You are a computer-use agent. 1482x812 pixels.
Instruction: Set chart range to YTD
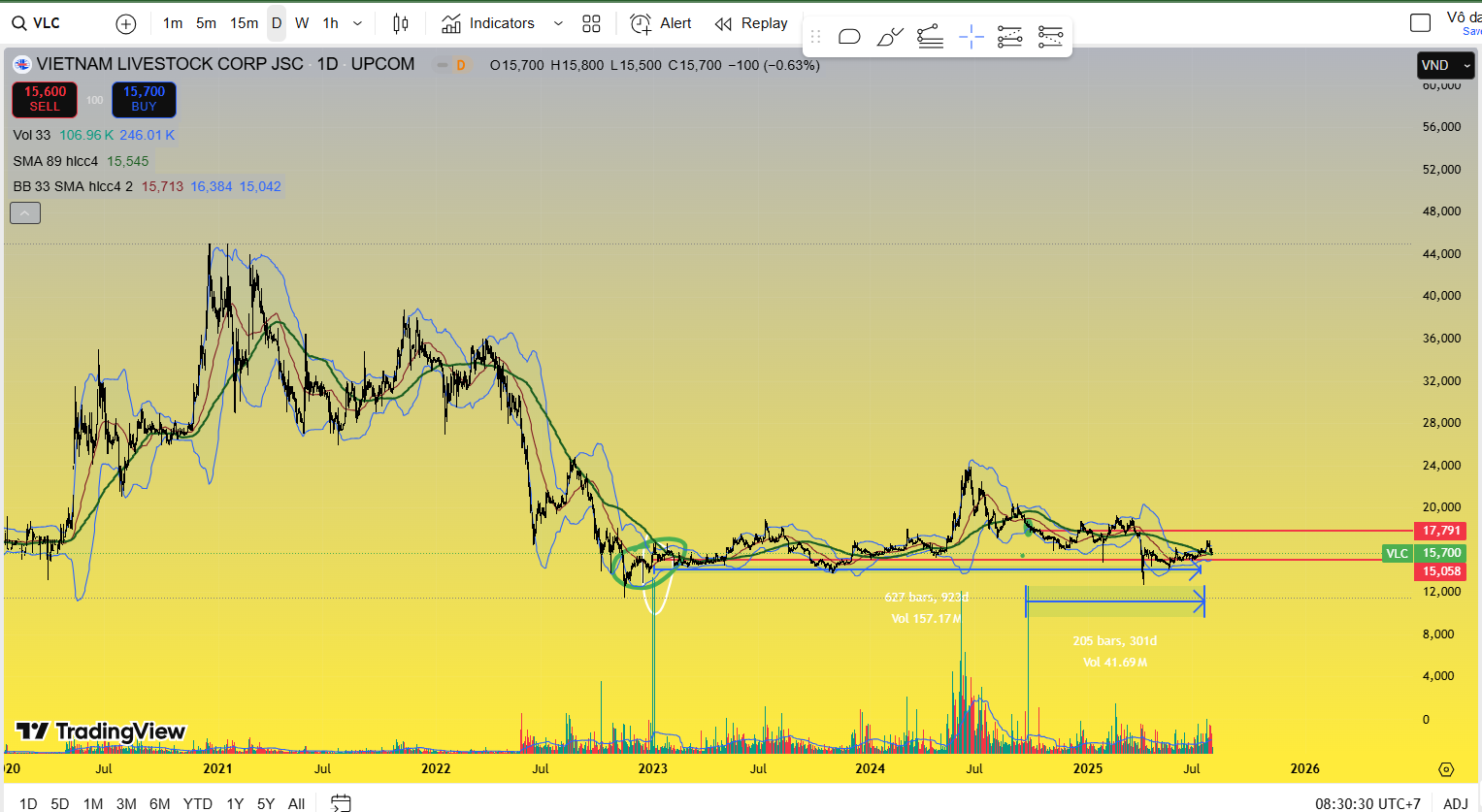[x=198, y=803]
